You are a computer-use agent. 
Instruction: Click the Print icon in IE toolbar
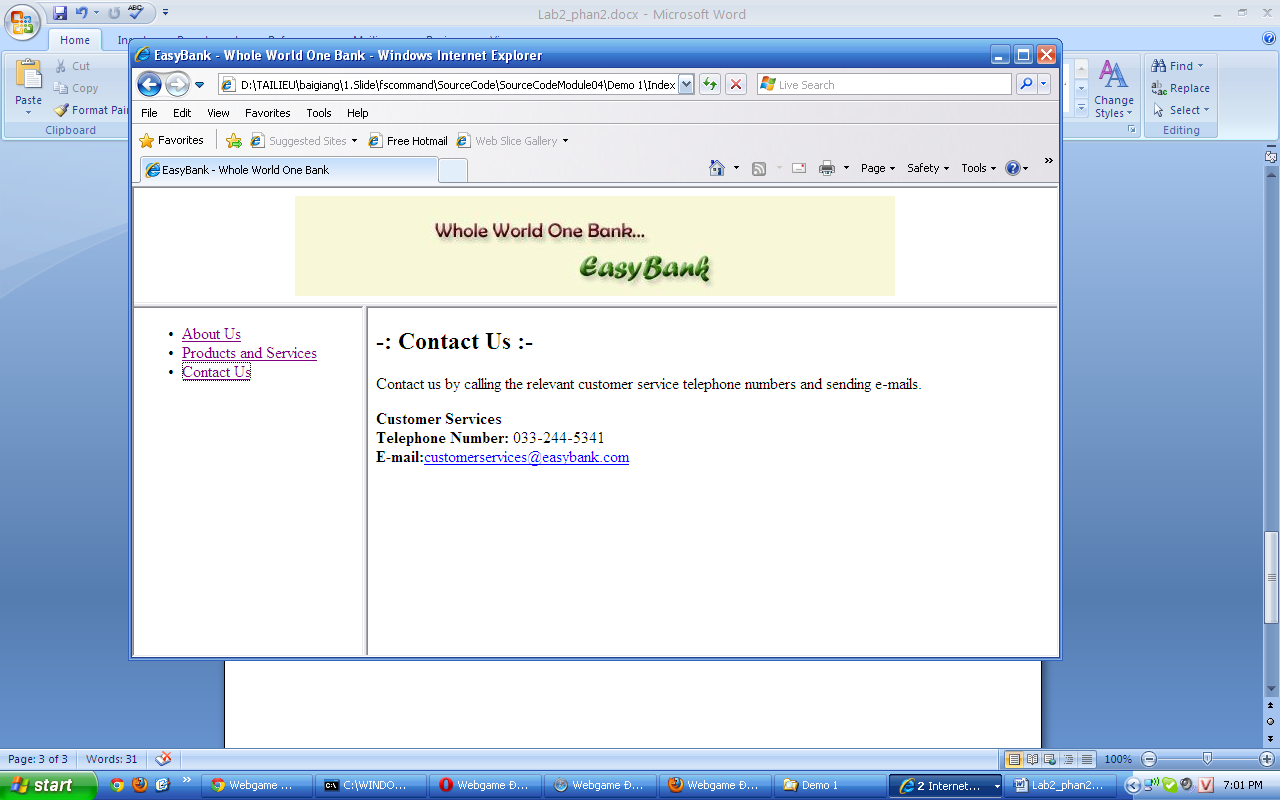click(826, 168)
